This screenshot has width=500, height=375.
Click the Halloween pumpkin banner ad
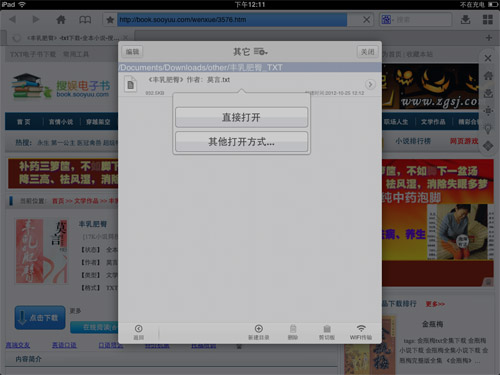(x=430, y=86)
